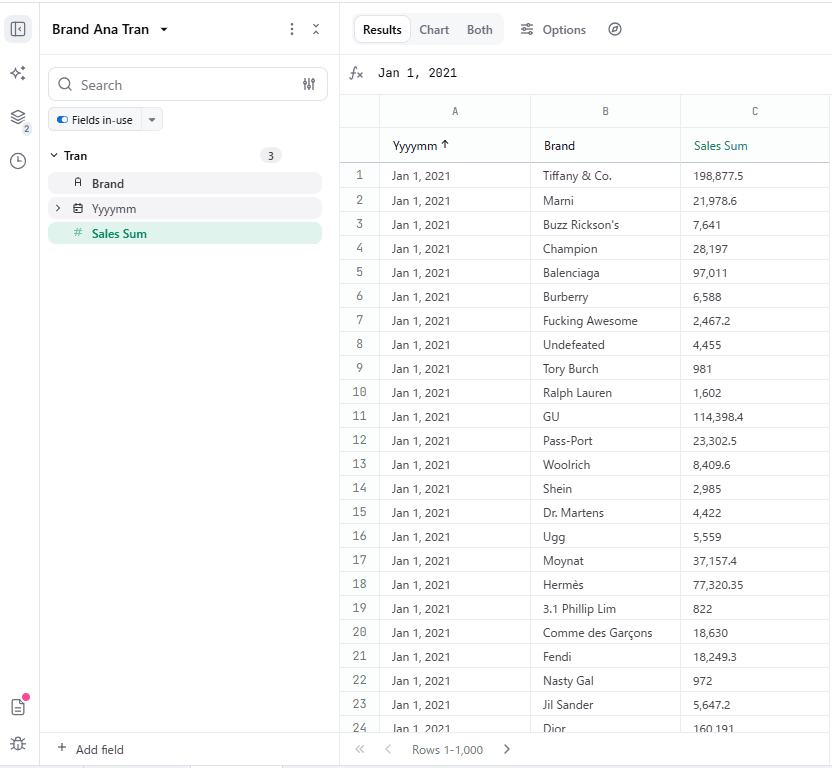Toggle Fields in-use switch

(x=62, y=120)
